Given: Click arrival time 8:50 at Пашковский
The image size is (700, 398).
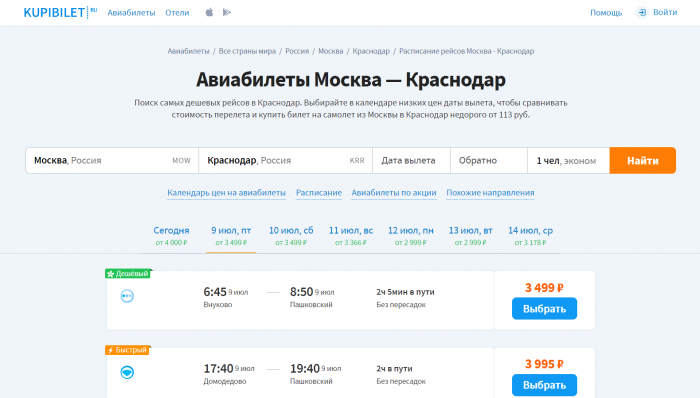Looking at the screenshot, I should (301, 292).
